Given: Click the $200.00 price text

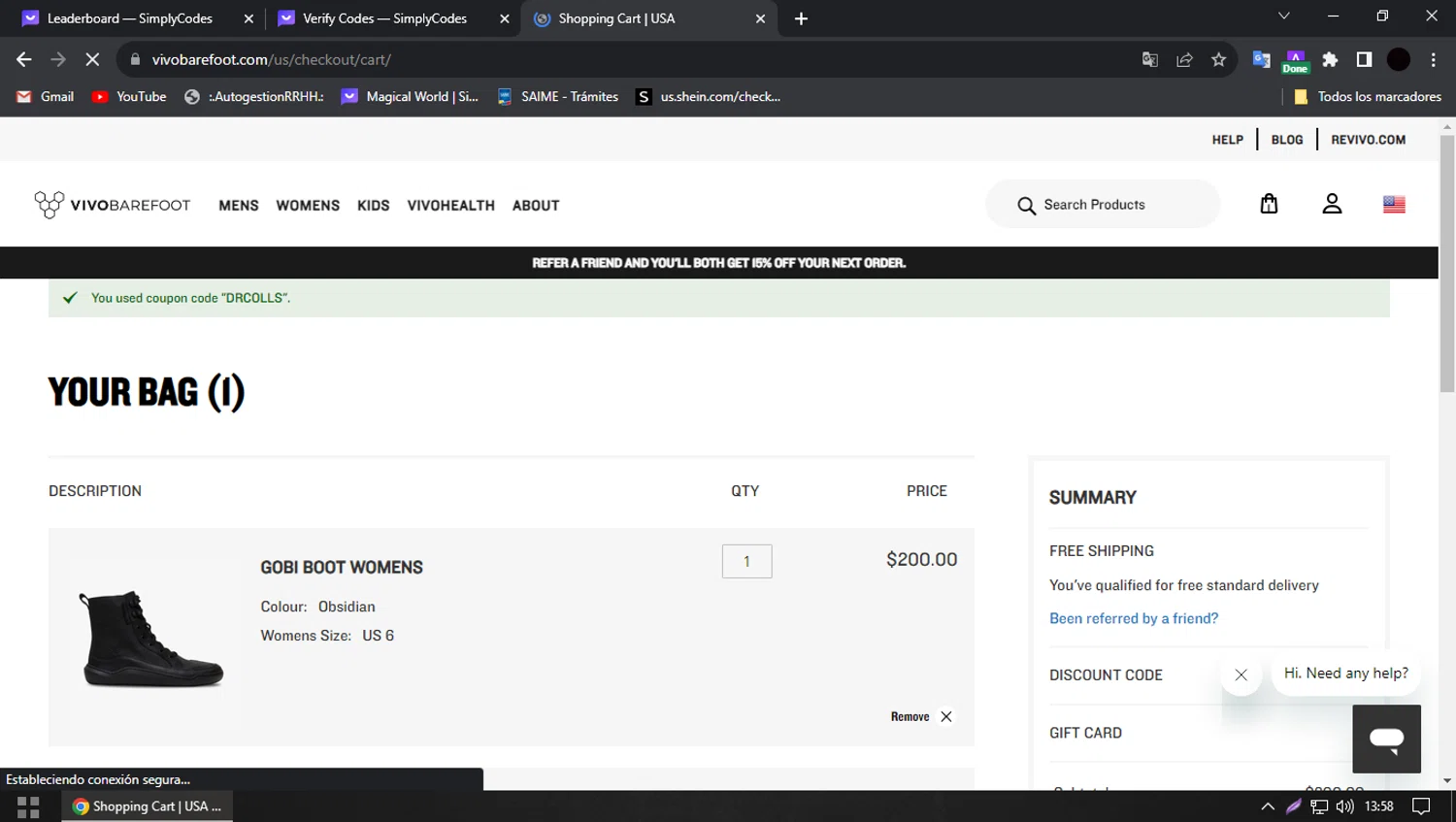Looking at the screenshot, I should point(921,559).
